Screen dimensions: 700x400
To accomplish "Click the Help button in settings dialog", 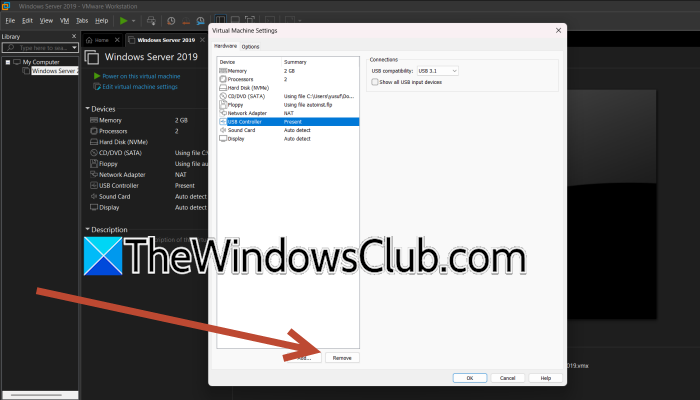I will pyautogui.click(x=546, y=378).
